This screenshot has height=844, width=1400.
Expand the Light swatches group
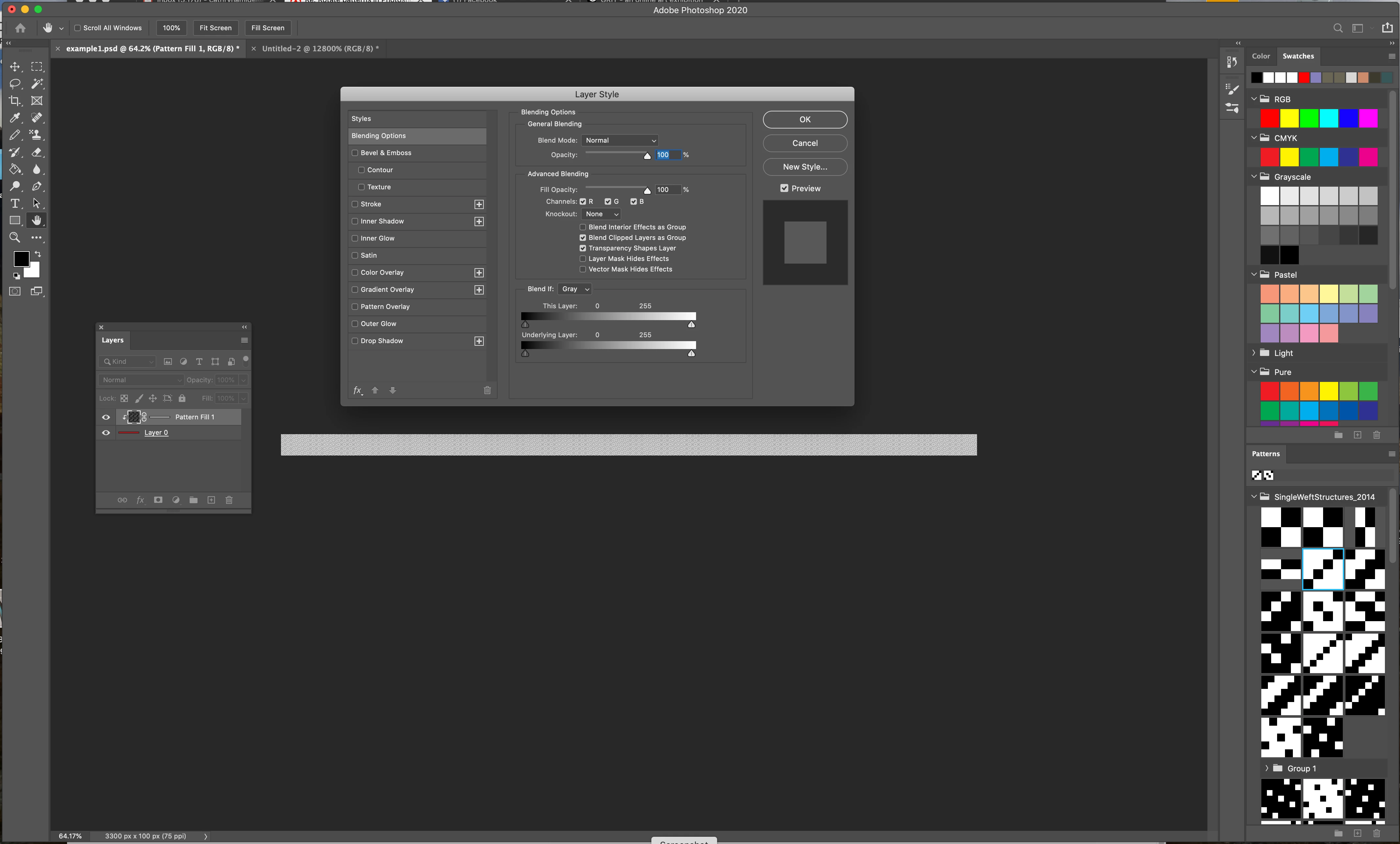(1253, 353)
